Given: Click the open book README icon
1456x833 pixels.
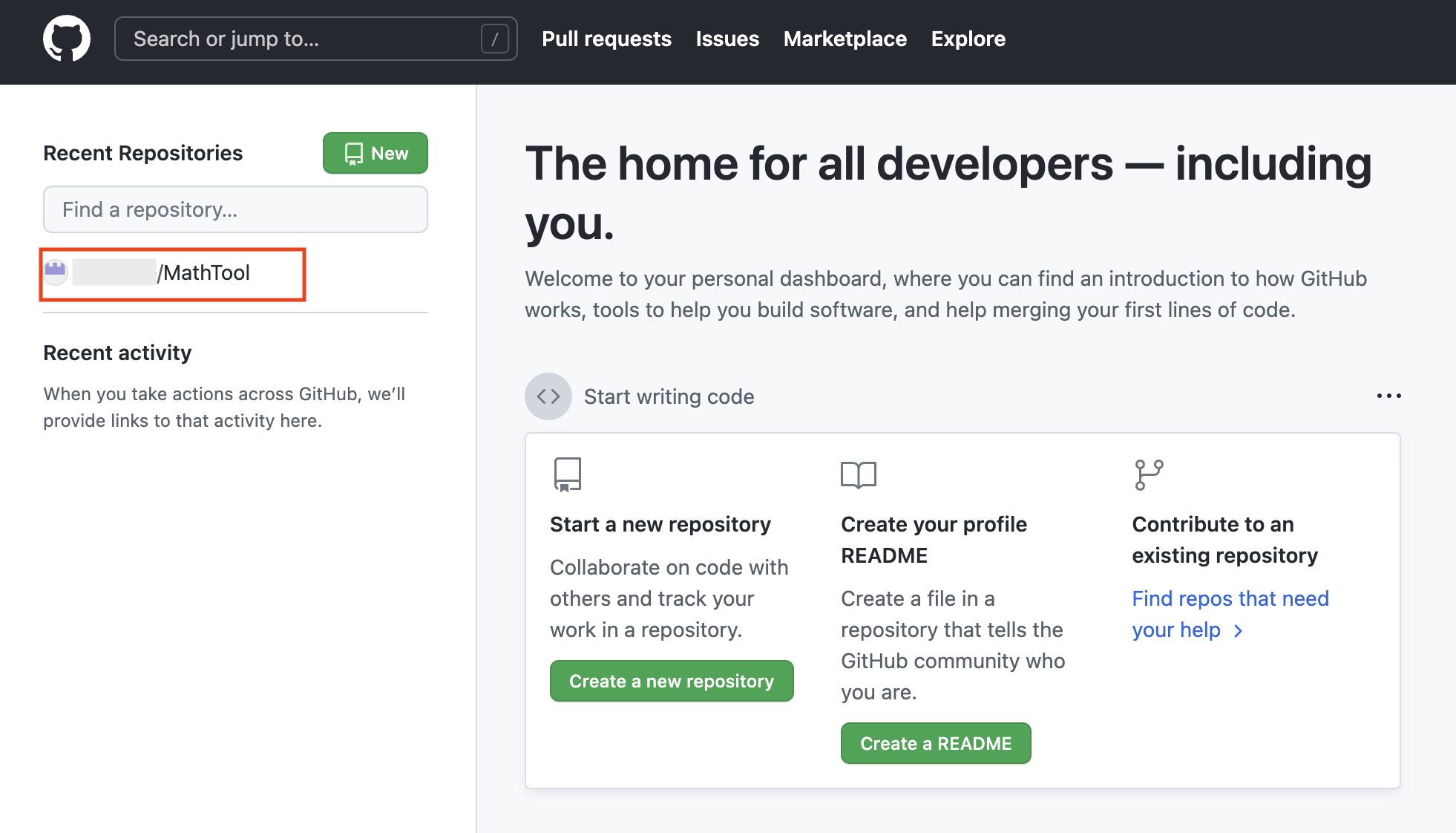Looking at the screenshot, I should (x=859, y=474).
